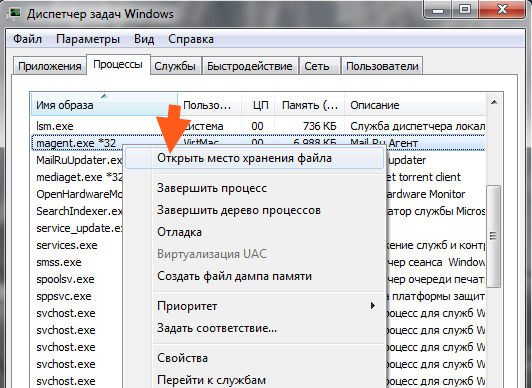Select the MailRuUpdater.exe process
The height and width of the screenshot is (388, 532).
click(79, 160)
